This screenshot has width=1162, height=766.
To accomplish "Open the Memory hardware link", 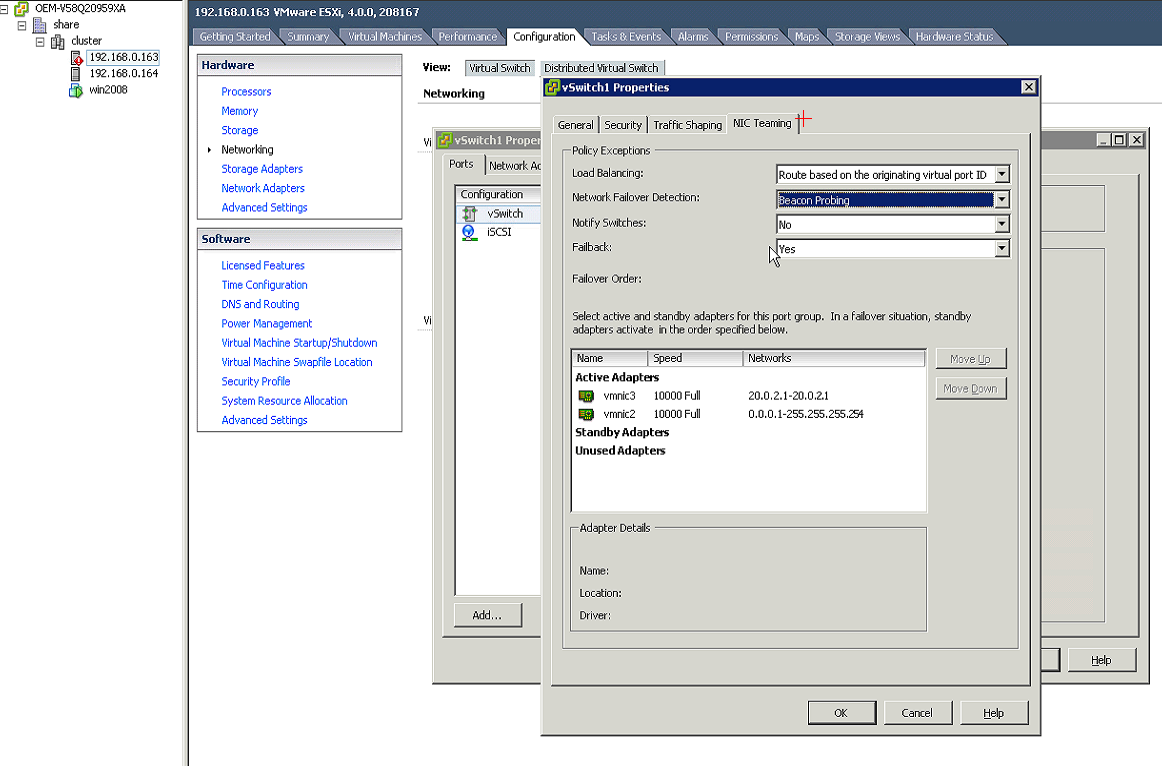I will [x=239, y=111].
